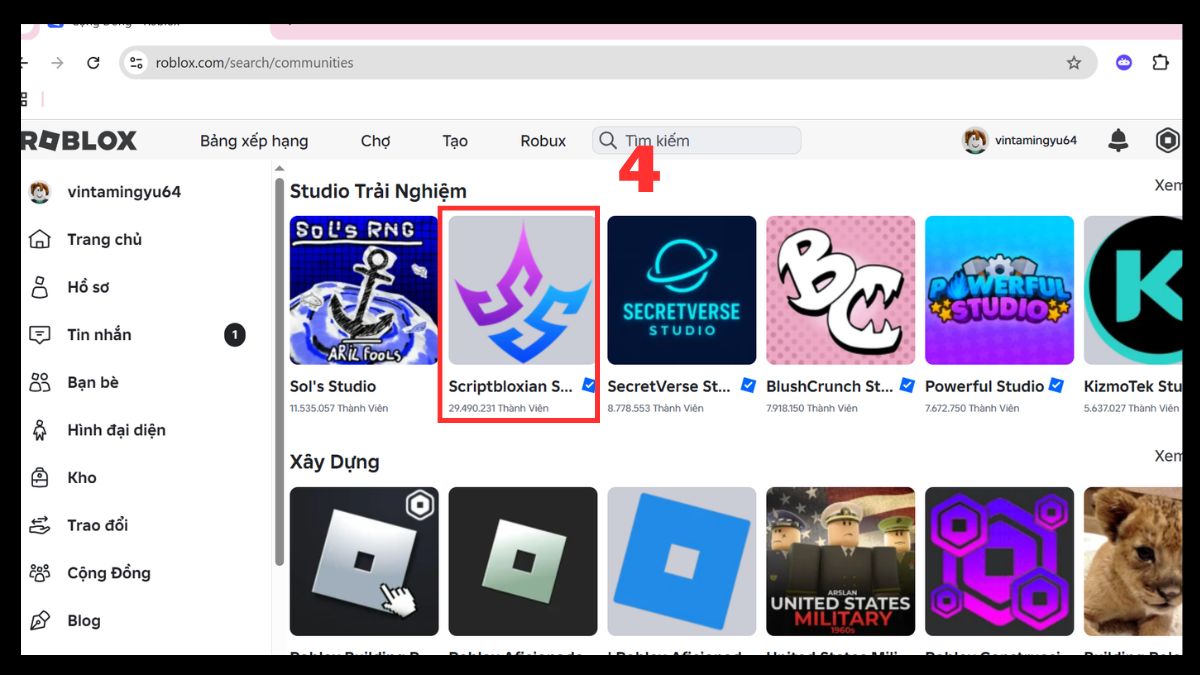Bookmark this page with the star icon
The image size is (1200, 675).
(x=1074, y=62)
